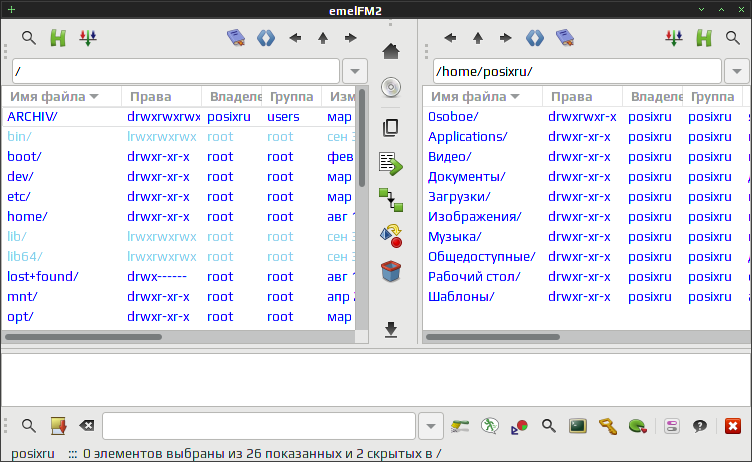
Task: Select Applications/ folder in right pane
Action: [468, 137]
